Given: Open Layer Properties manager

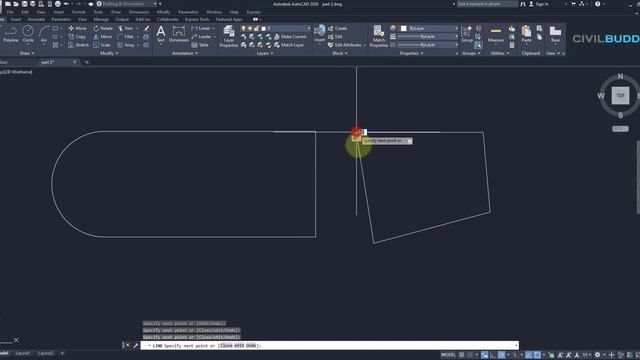Looking at the screenshot, I should coord(229,37).
